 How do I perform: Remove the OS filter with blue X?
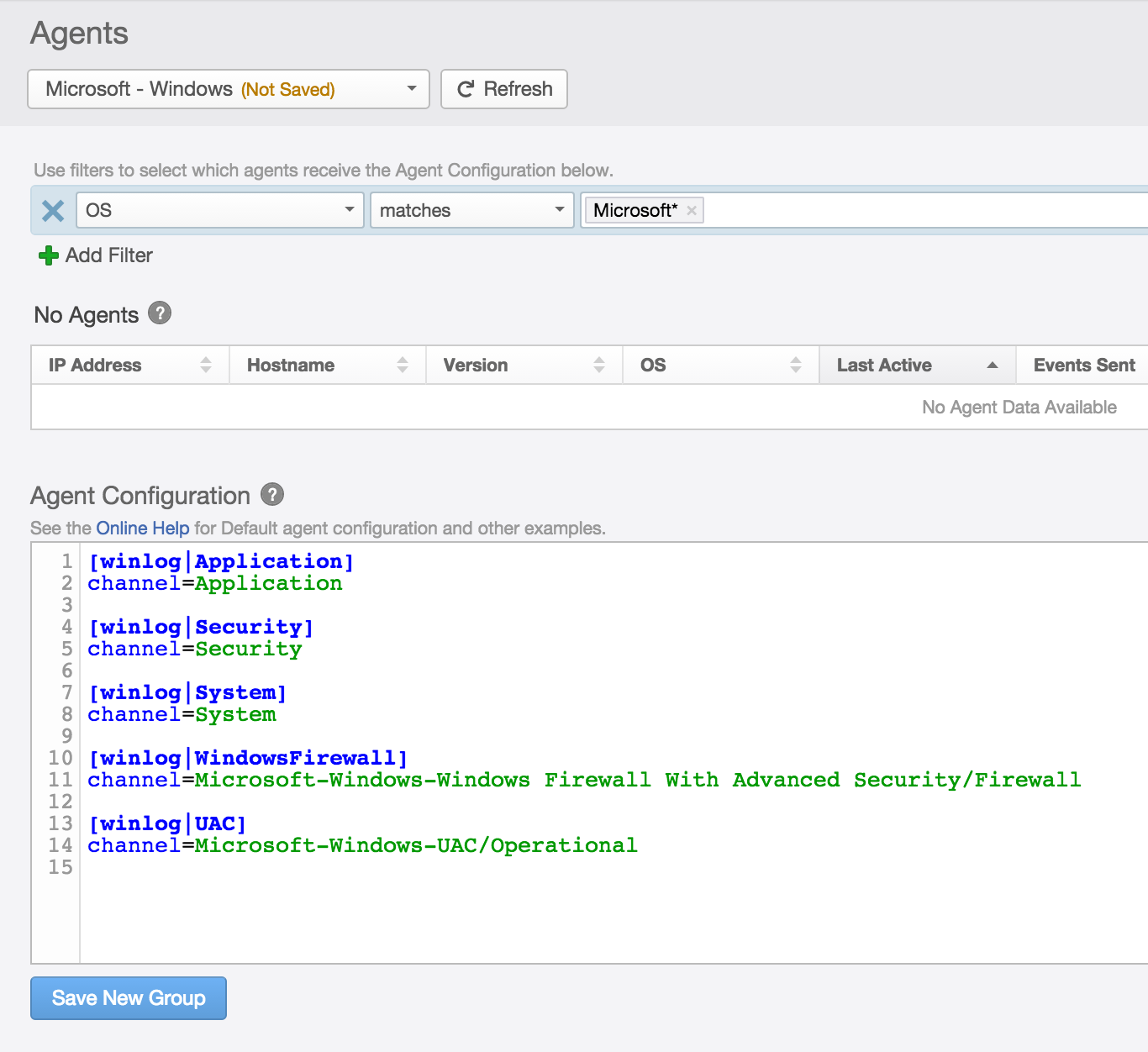pyautogui.click(x=53, y=211)
